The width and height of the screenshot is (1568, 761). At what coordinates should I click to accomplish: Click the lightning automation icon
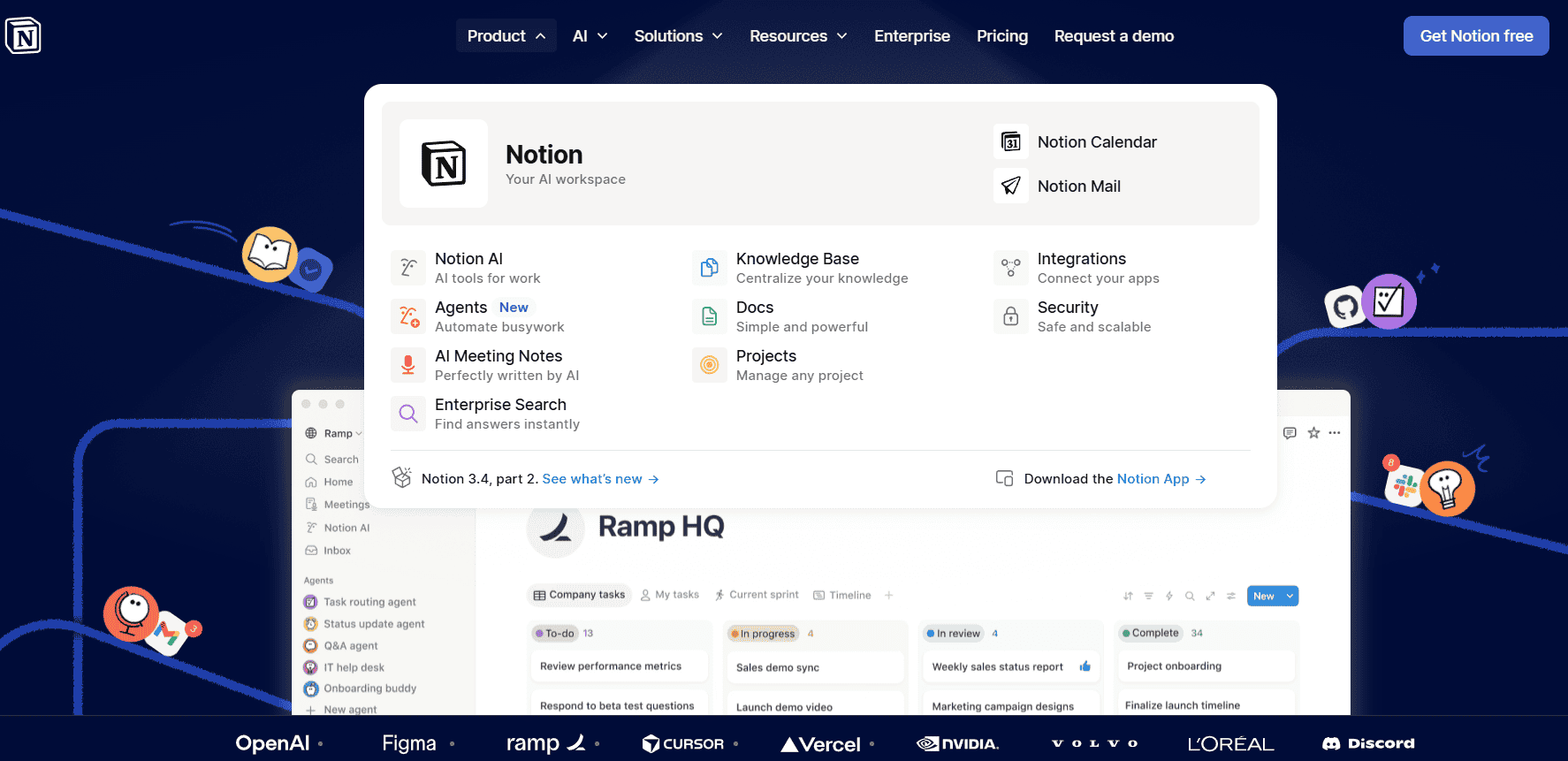[x=1169, y=596]
